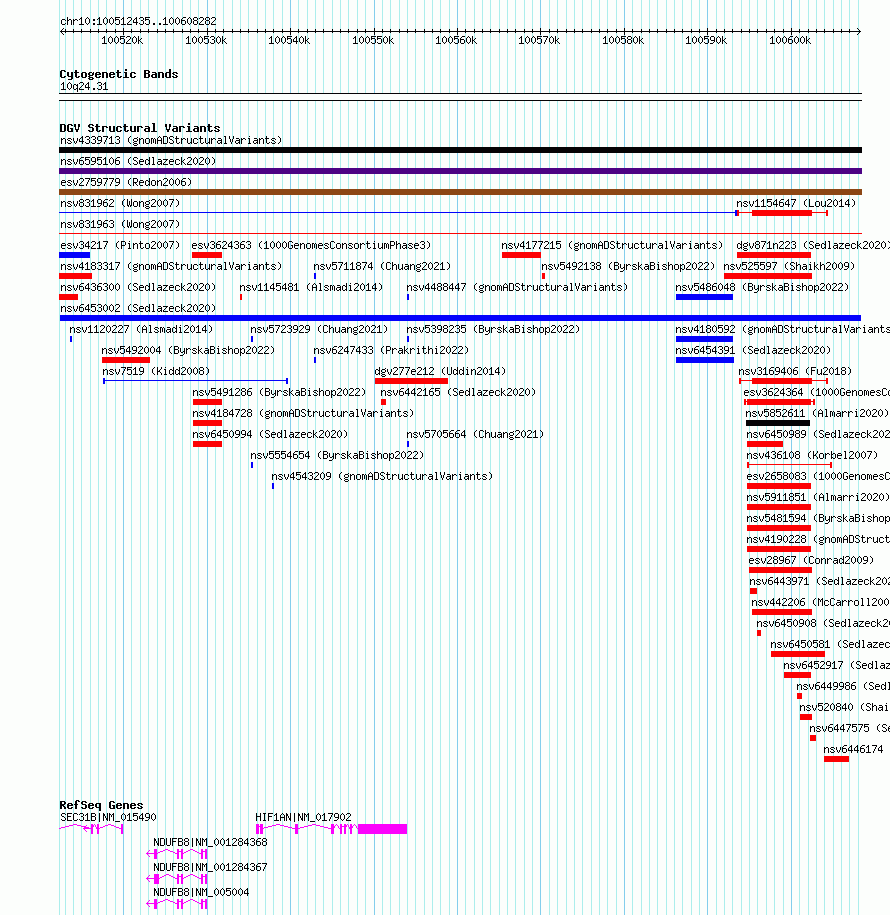The image size is (890, 915).
Task: Select nsv5911851 (Almarri2020) label
Action: [818, 497]
